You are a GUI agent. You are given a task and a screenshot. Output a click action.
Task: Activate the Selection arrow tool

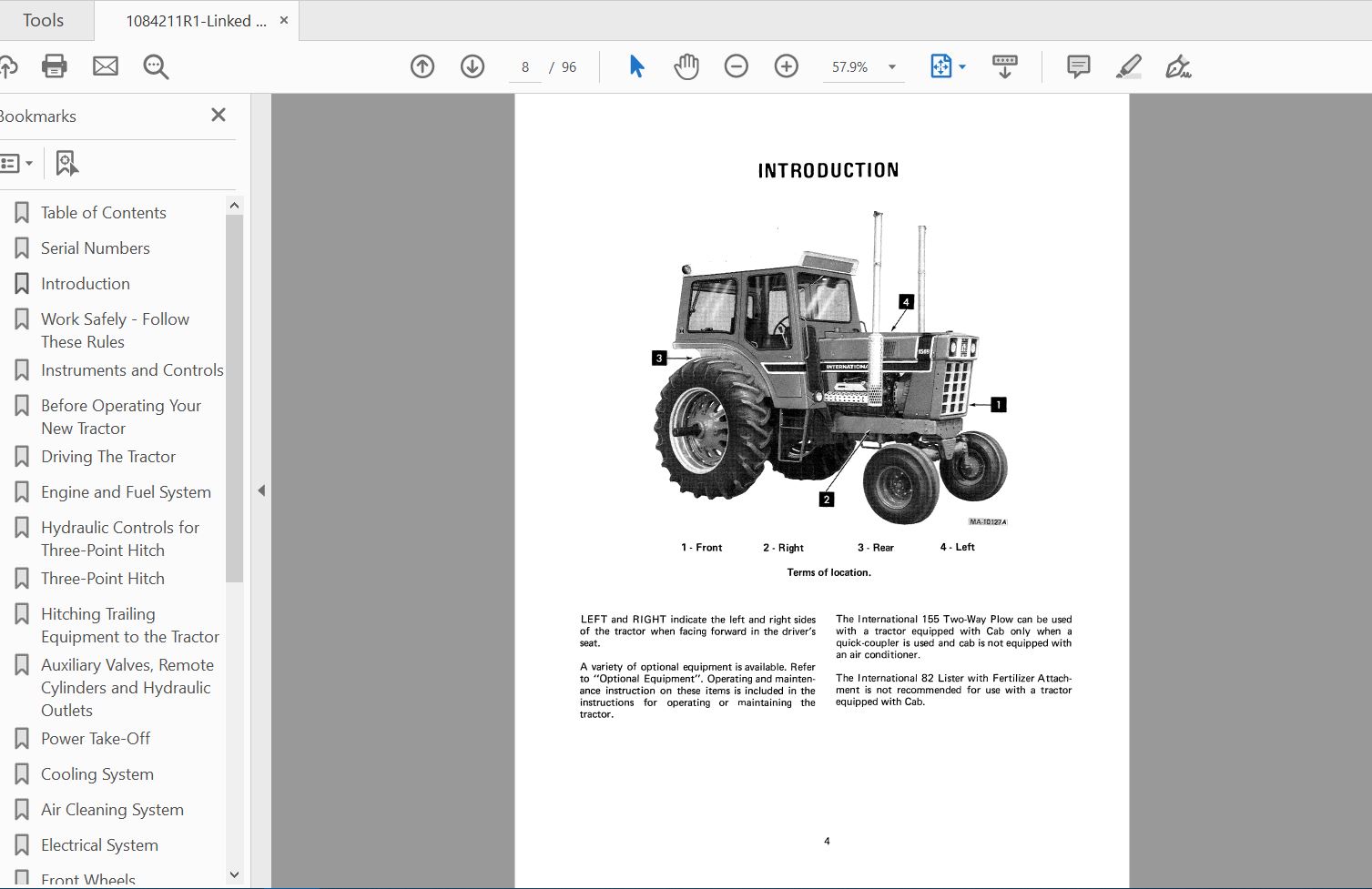click(636, 66)
